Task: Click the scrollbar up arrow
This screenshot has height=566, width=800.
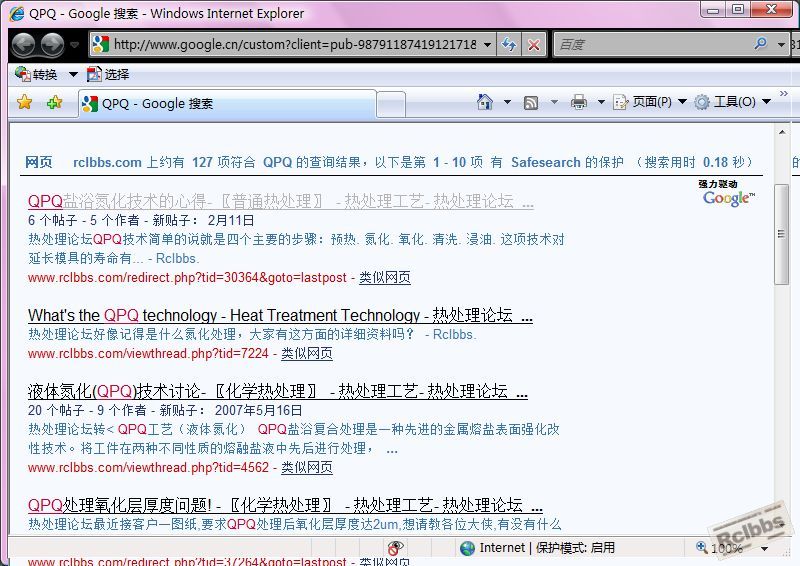Action: [x=782, y=132]
